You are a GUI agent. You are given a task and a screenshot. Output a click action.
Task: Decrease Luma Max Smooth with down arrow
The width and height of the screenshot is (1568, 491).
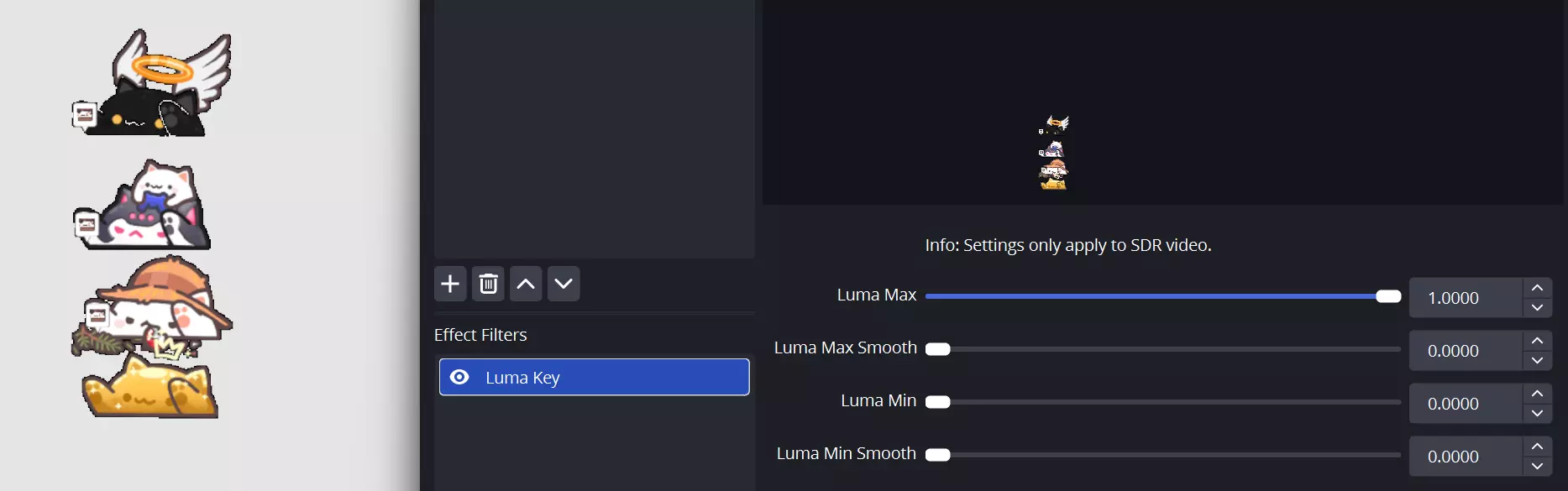1537,360
